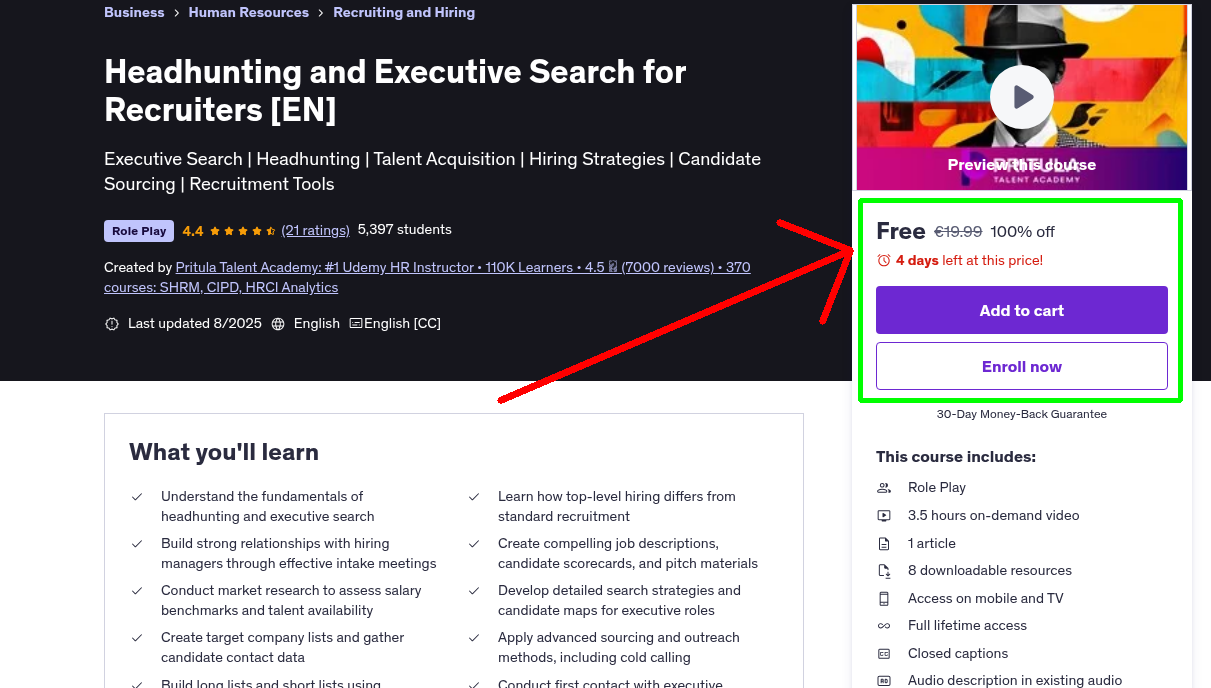Viewport: 1211px width, 688px height.
Task: Click the alarm clock icon by 4 days
Action: pos(883,260)
